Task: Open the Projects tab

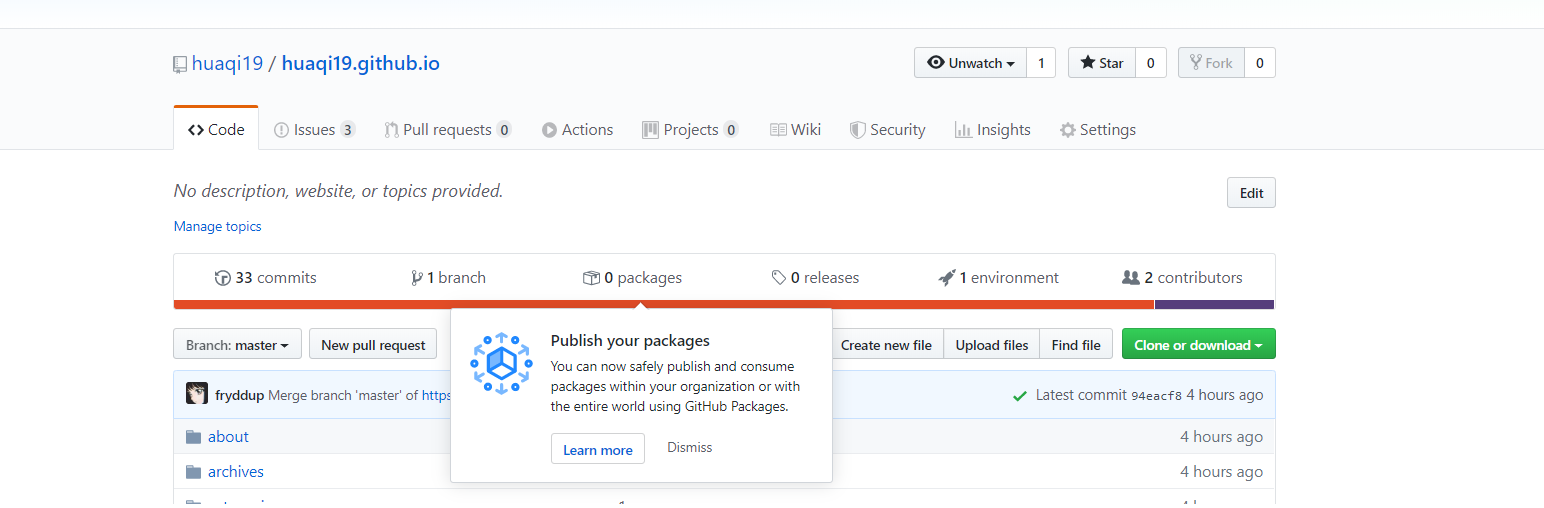Action: pos(690,129)
